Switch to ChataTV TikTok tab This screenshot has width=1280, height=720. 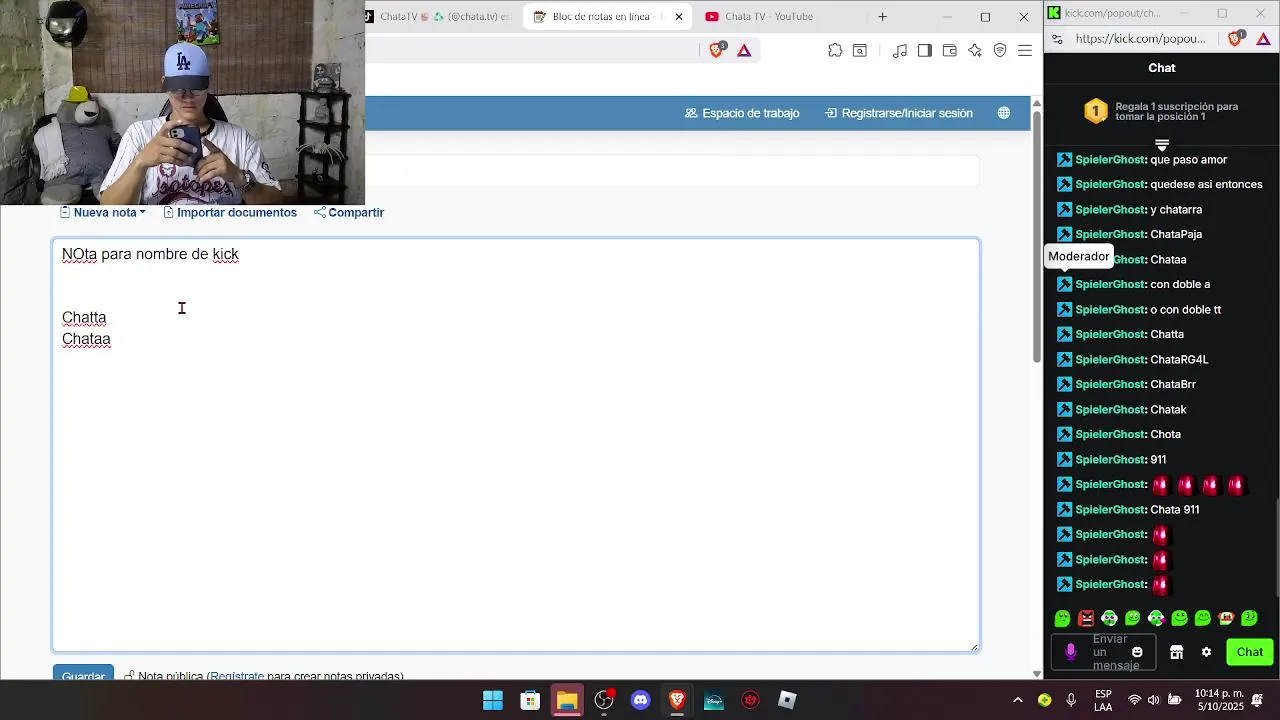pyautogui.click(x=440, y=16)
